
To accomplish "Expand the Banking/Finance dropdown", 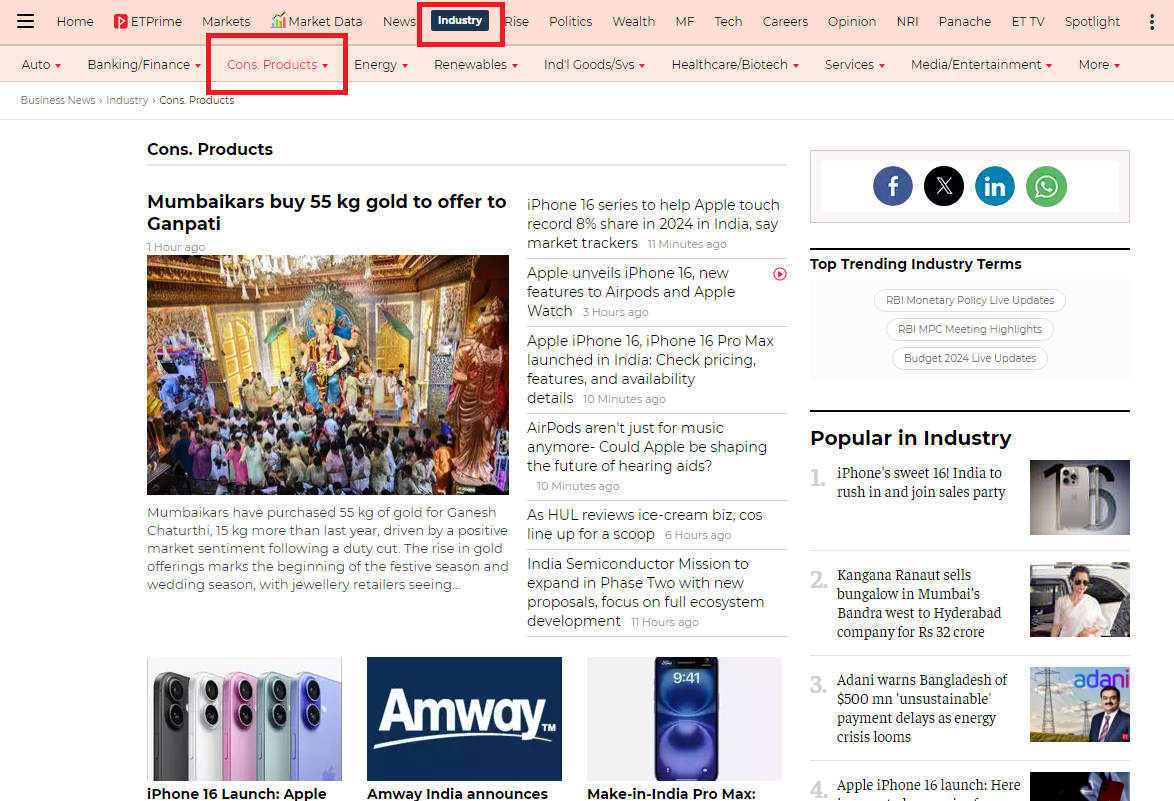I will point(144,65).
